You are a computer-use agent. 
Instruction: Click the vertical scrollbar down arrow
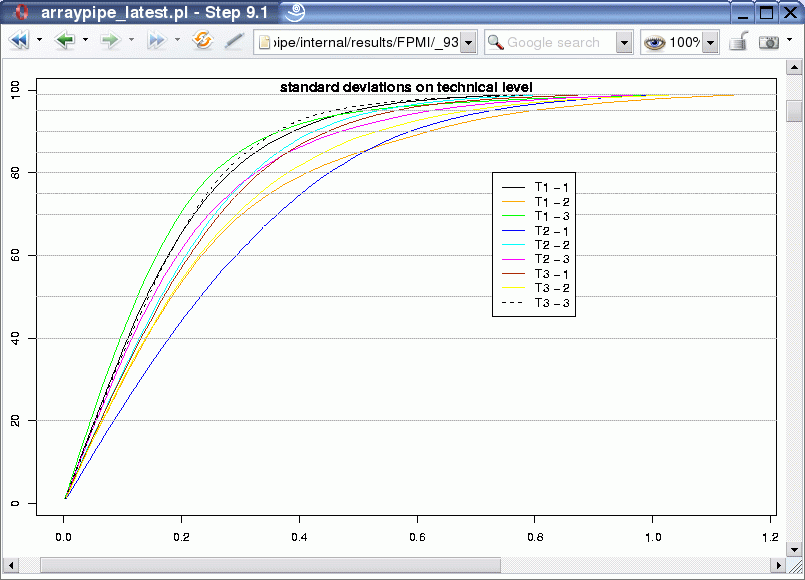click(x=794, y=549)
